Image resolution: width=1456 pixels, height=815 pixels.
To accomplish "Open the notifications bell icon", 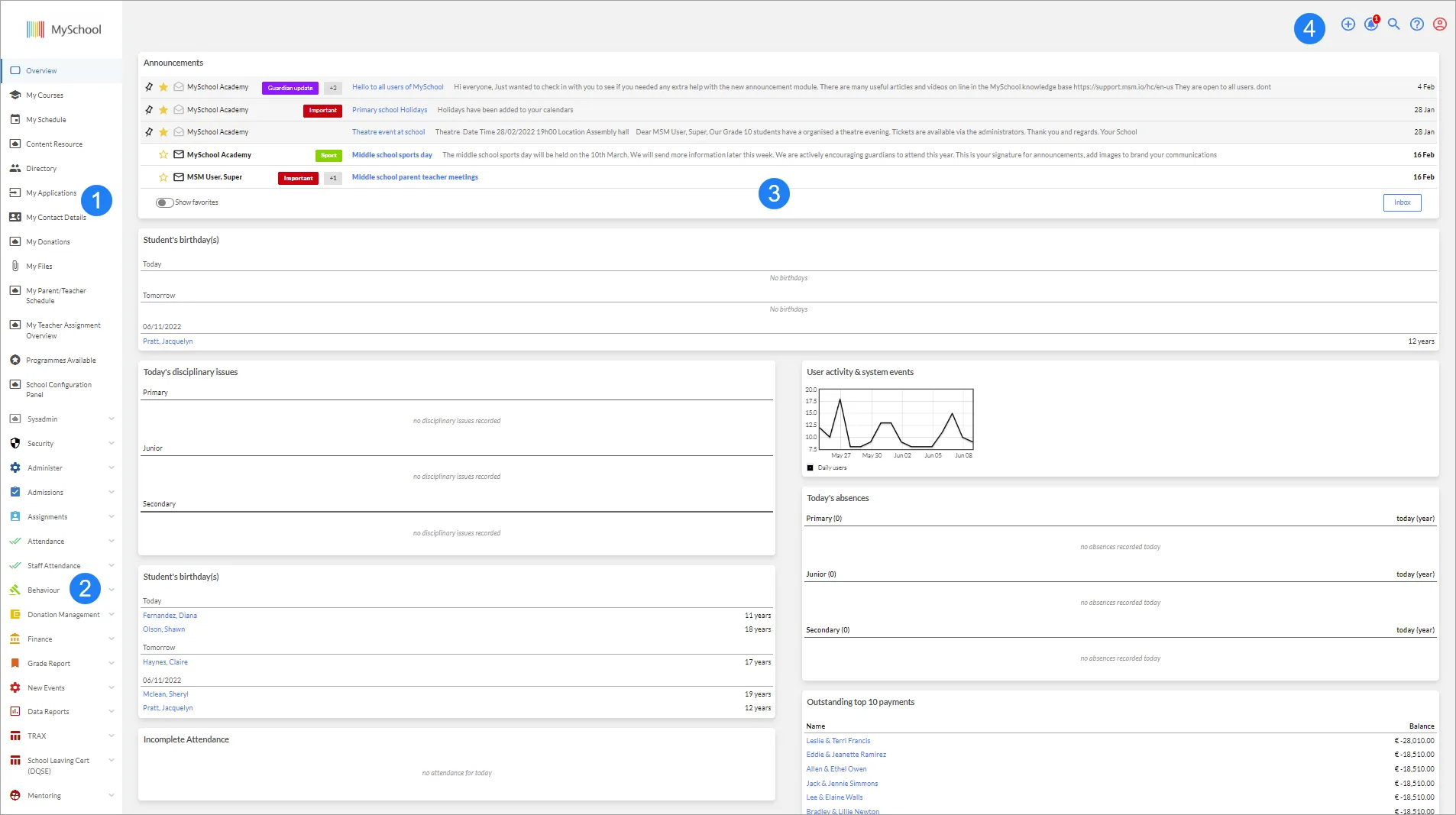I will (1371, 24).
